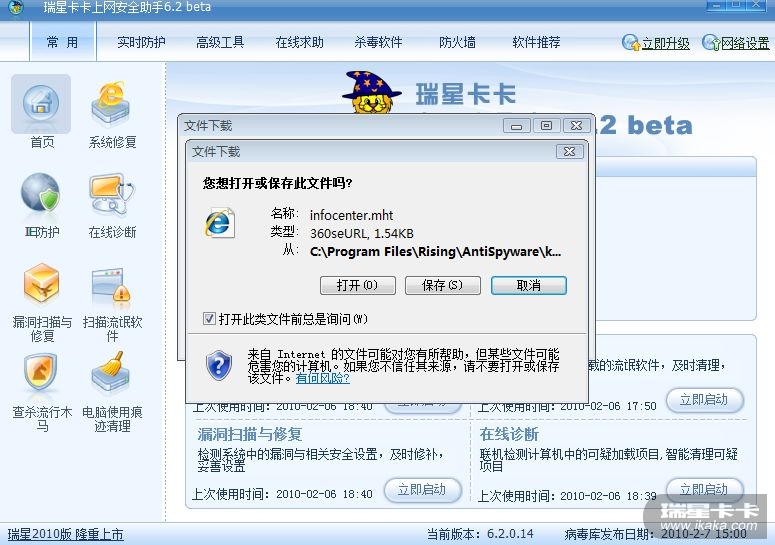The image size is (775, 545).
Task: Click the 打开(O) button
Action: 357,285
